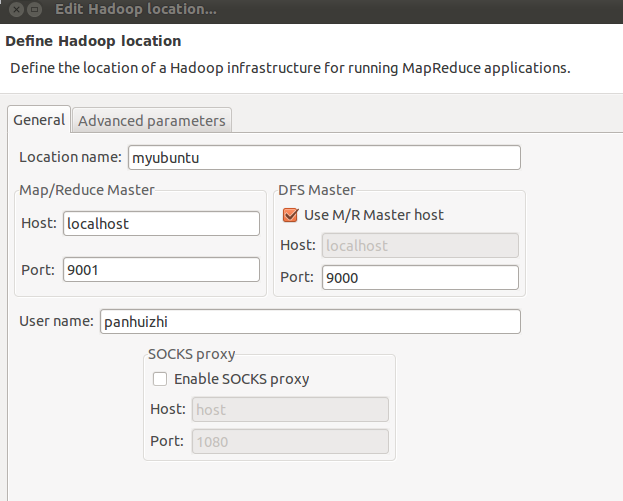Click the Location name field containing myubuntu

324,158
